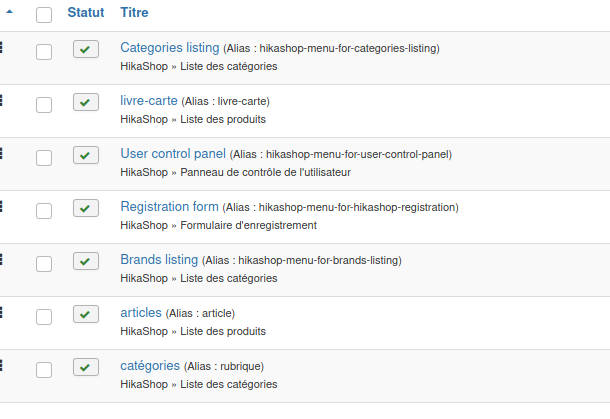Screen dimensions: 610x419
Task: Grab drag handle for catégories row
Action: (2, 365)
